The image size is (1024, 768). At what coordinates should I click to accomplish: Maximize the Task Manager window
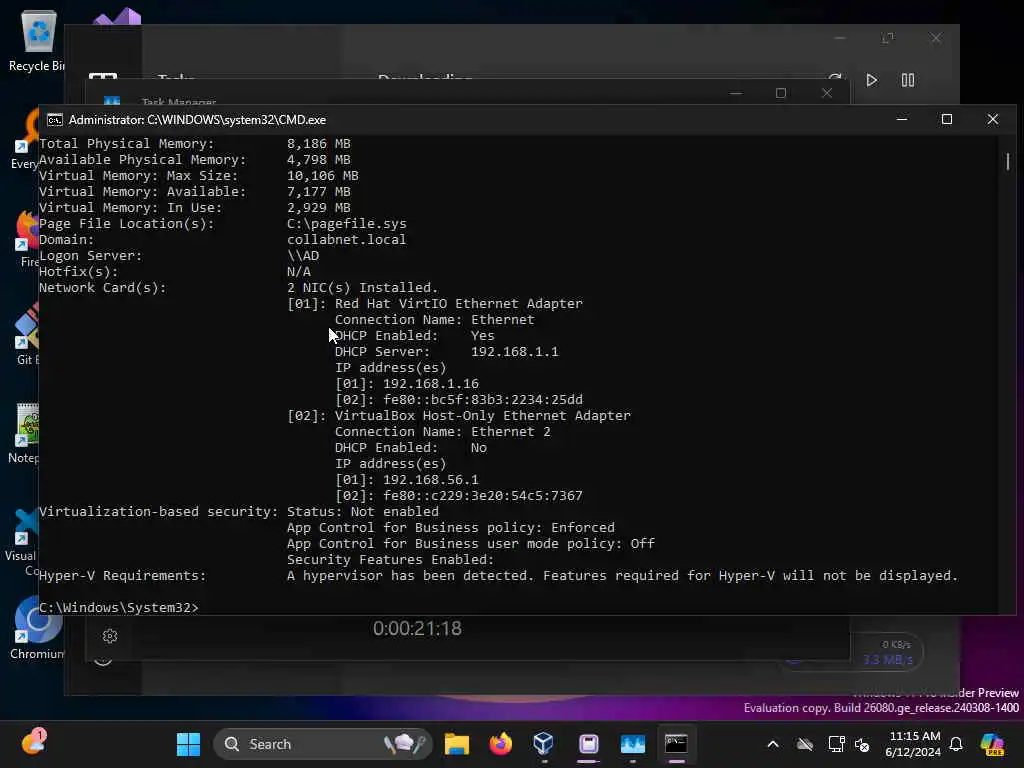pyautogui.click(x=781, y=93)
